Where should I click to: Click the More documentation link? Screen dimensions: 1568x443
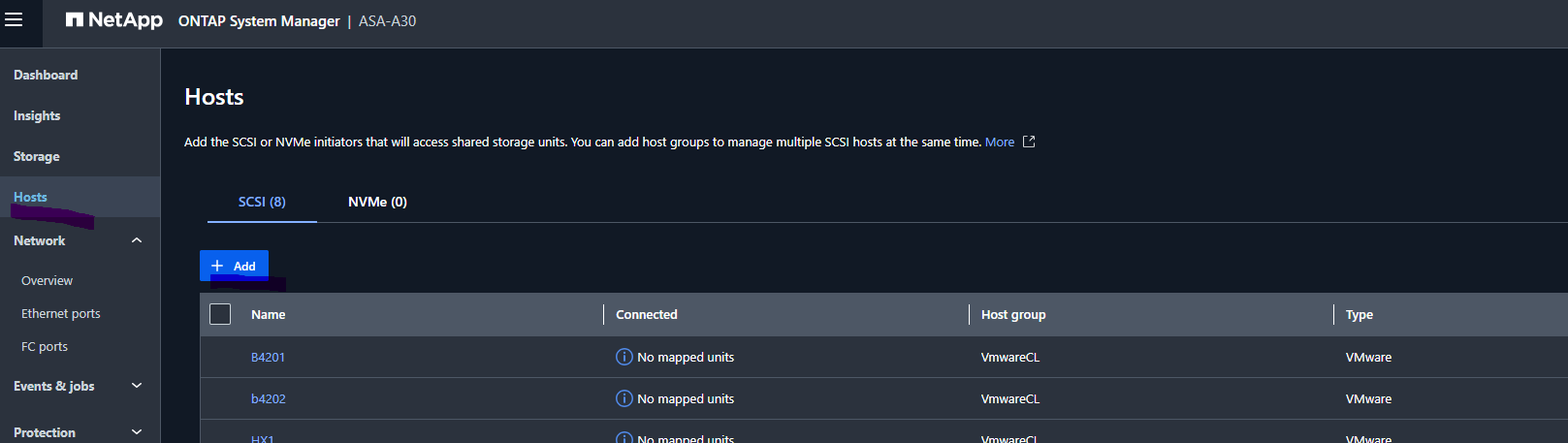click(999, 142)
